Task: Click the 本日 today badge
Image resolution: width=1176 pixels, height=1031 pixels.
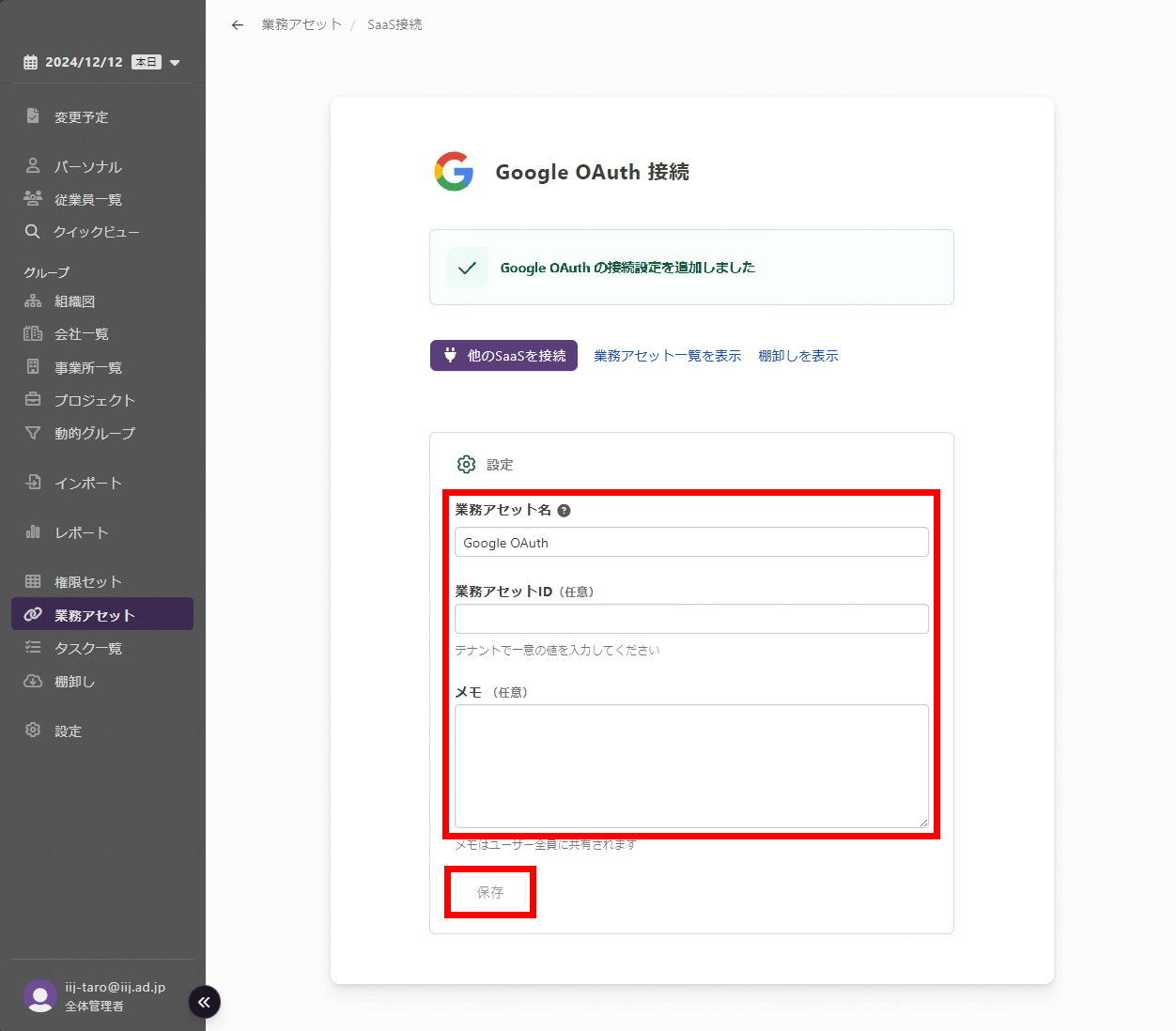Action: (x=146, y=62)
